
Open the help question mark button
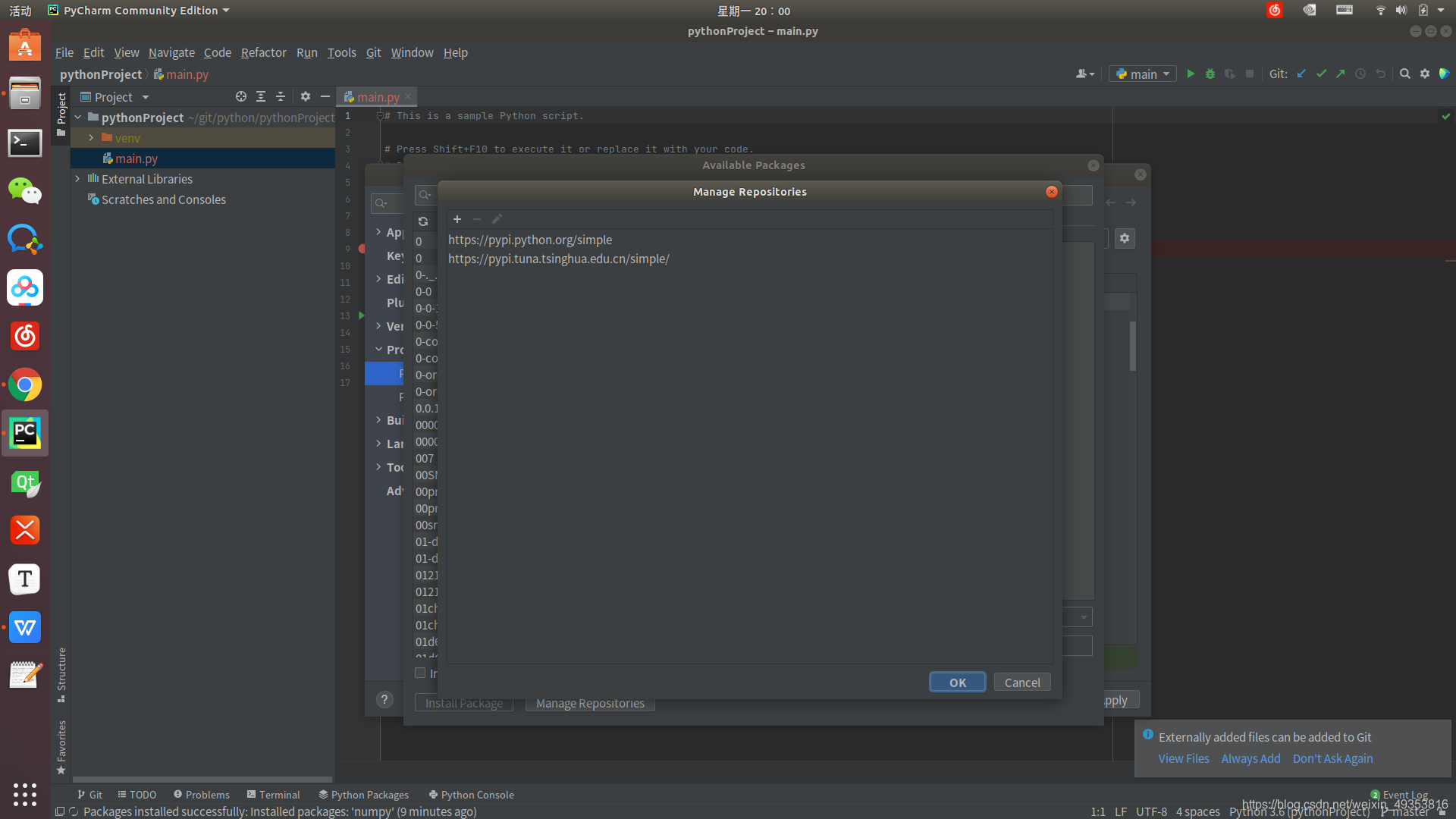[x=385, y=700]
